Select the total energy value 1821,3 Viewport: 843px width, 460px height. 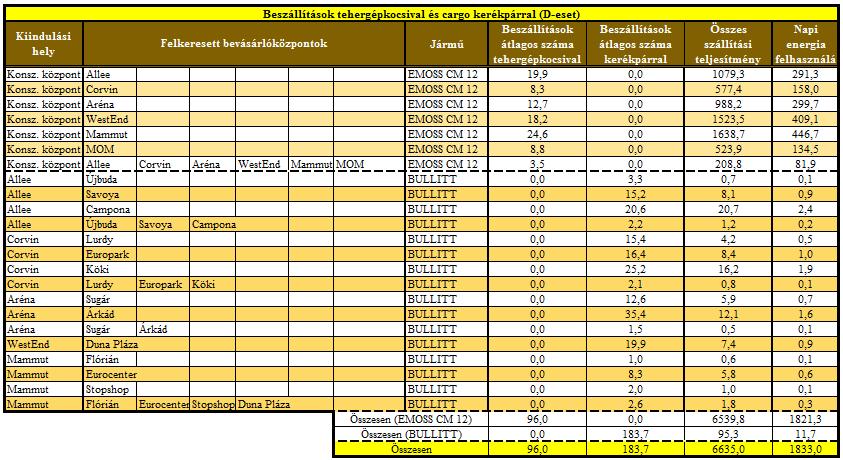pyautogui.click(x=805, y=420)
